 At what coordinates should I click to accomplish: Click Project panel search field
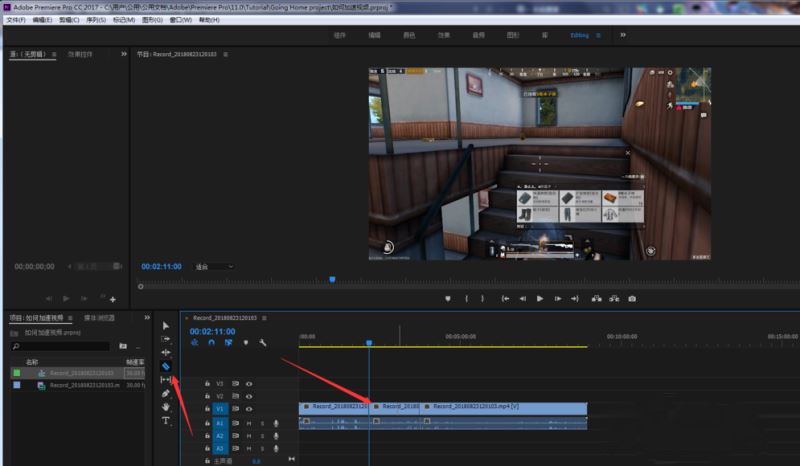[x=60, y=346]
